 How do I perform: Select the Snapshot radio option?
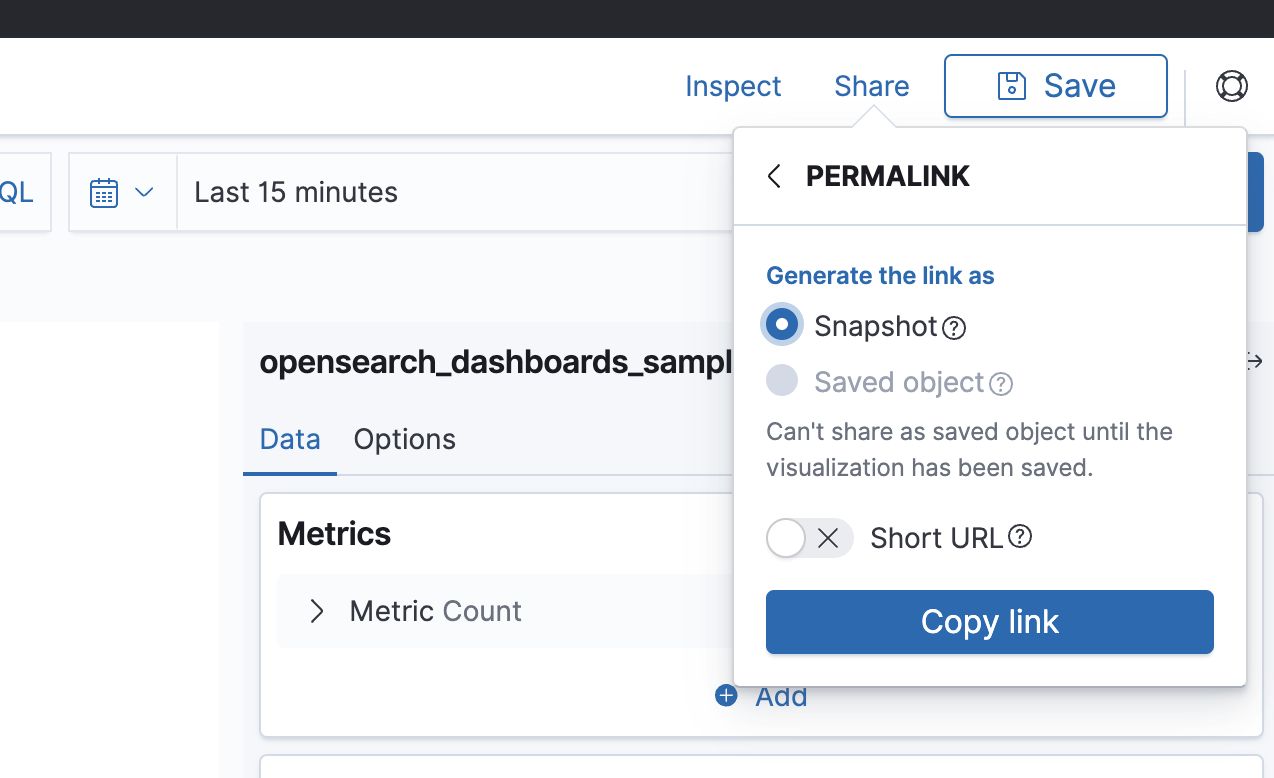[781, 324]
